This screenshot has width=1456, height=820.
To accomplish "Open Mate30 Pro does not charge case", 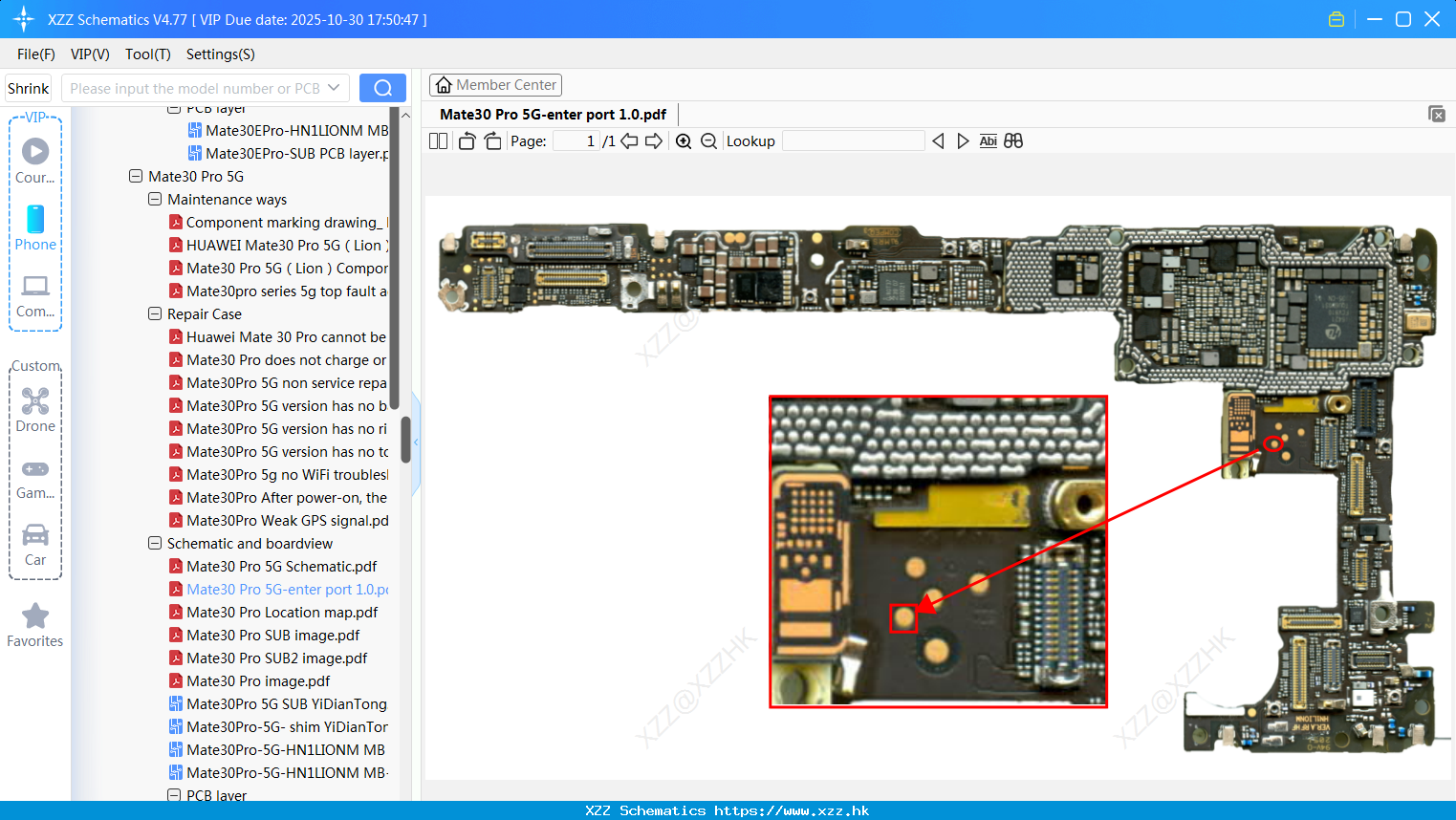I will click(278, 359).
